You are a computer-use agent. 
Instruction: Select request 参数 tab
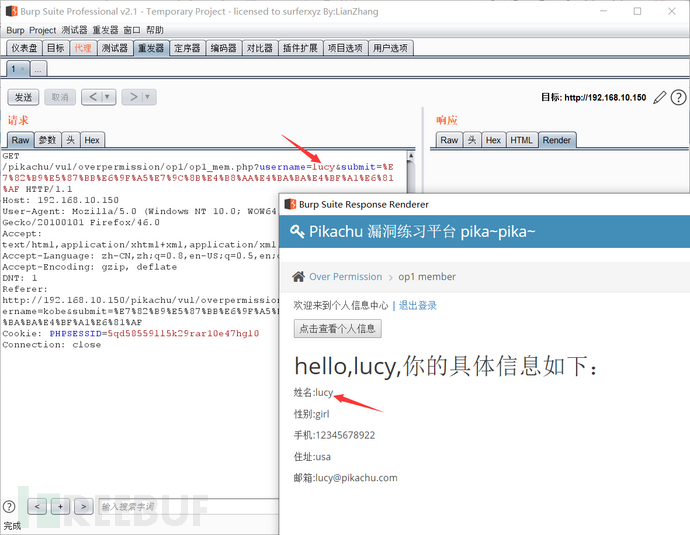pyautogui.click(x=48, y=140)
